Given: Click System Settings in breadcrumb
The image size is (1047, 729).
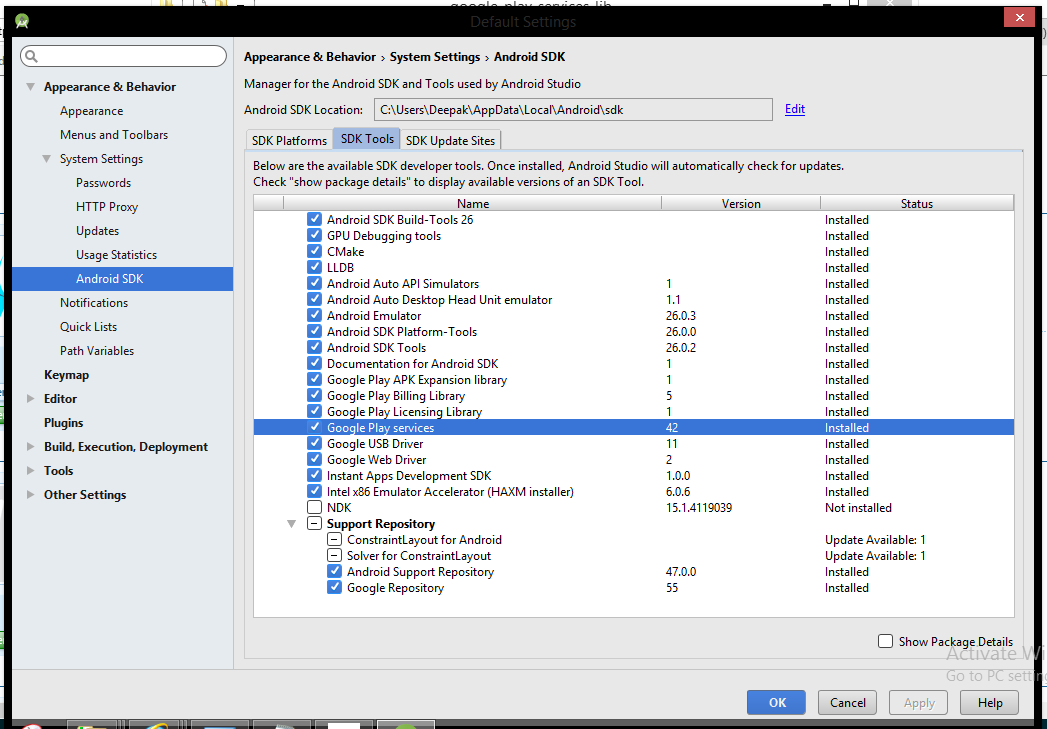Looking at the screenshot, I should tap(435, 57).
